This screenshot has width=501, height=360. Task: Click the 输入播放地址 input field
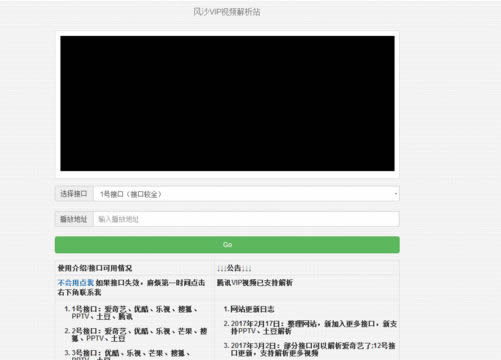(x=246, y=219)
